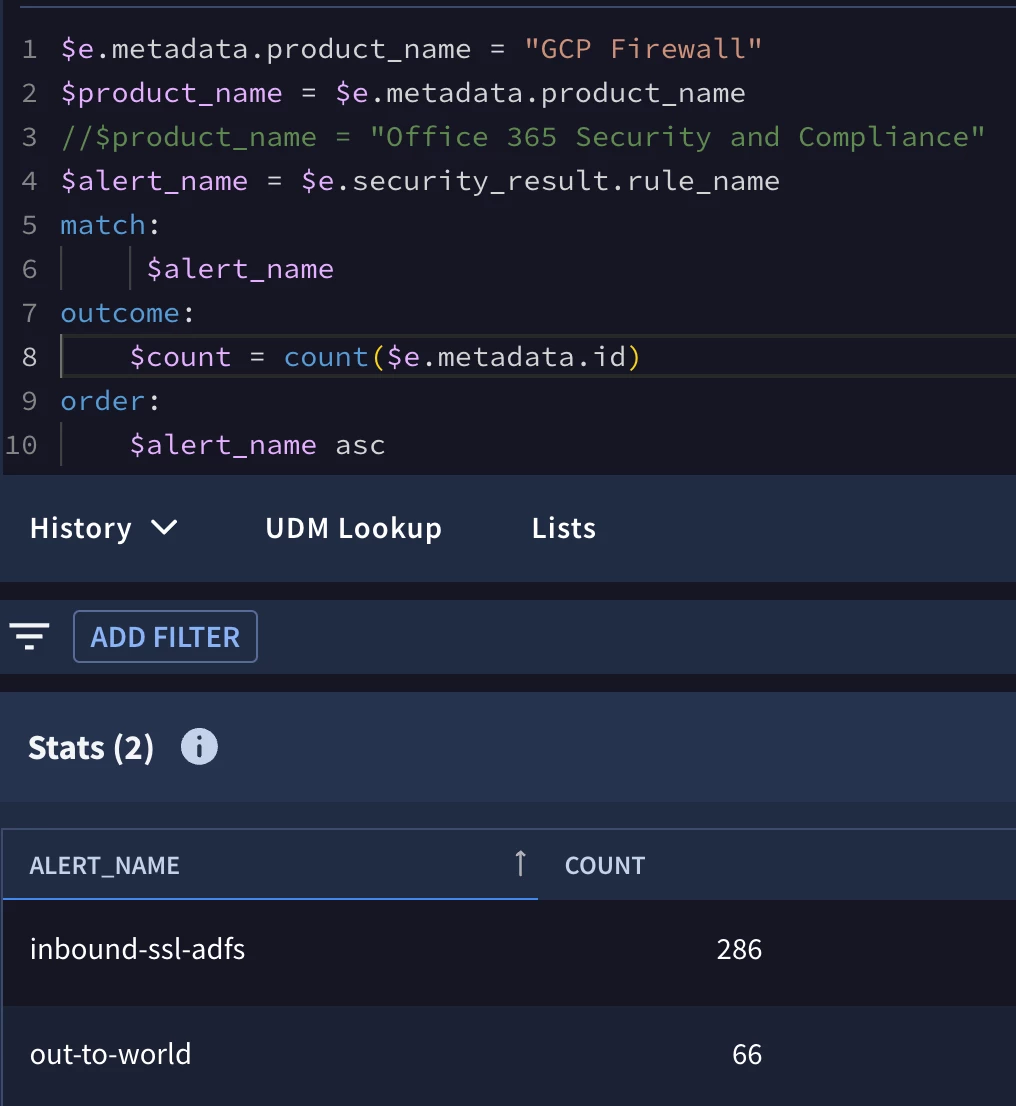Click the commented Office 365 line
Viewport: 1016px width, 1106px height.
tap(522, 137)
